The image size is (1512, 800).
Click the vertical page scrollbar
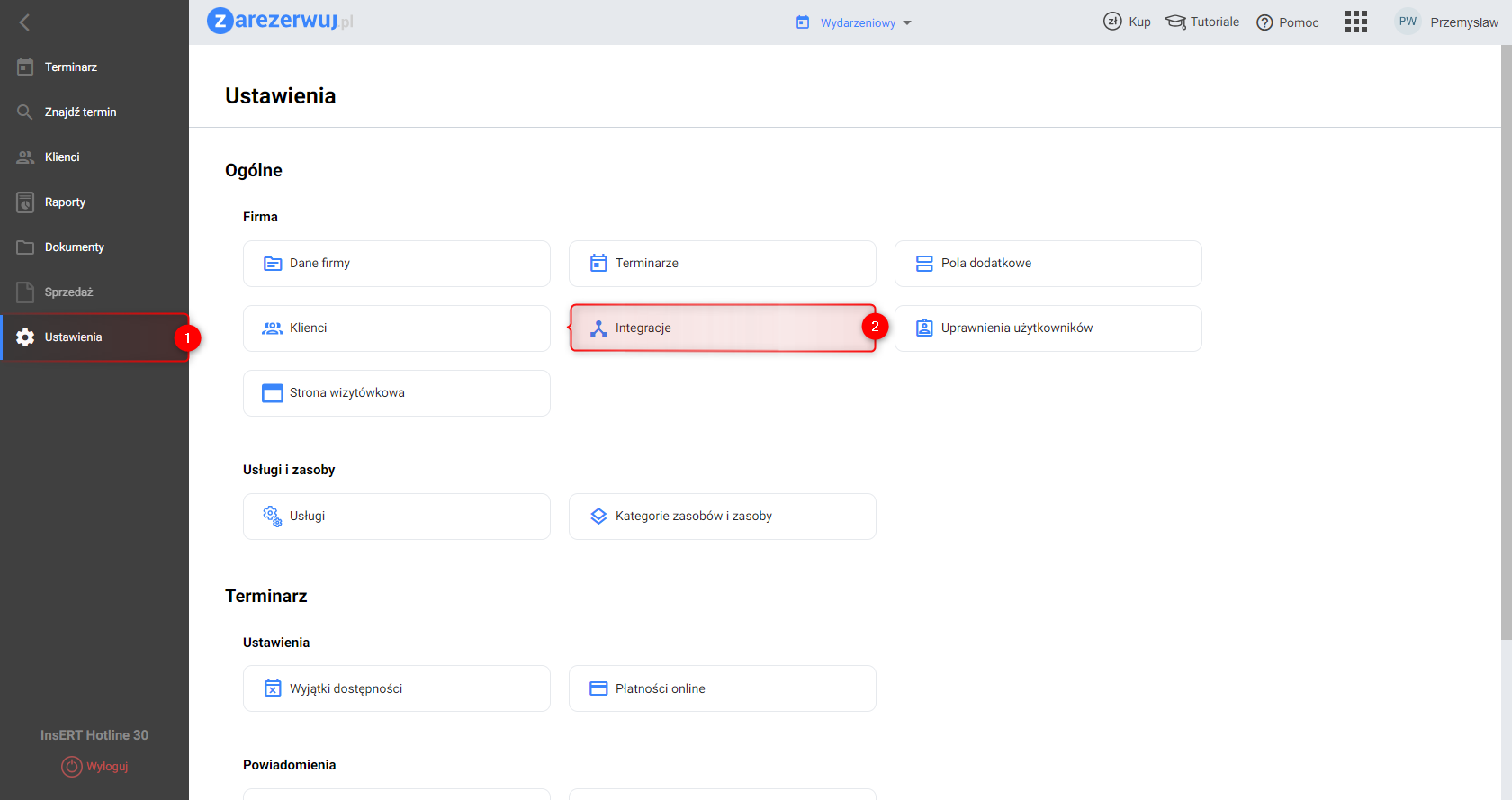pos(1506,342)
